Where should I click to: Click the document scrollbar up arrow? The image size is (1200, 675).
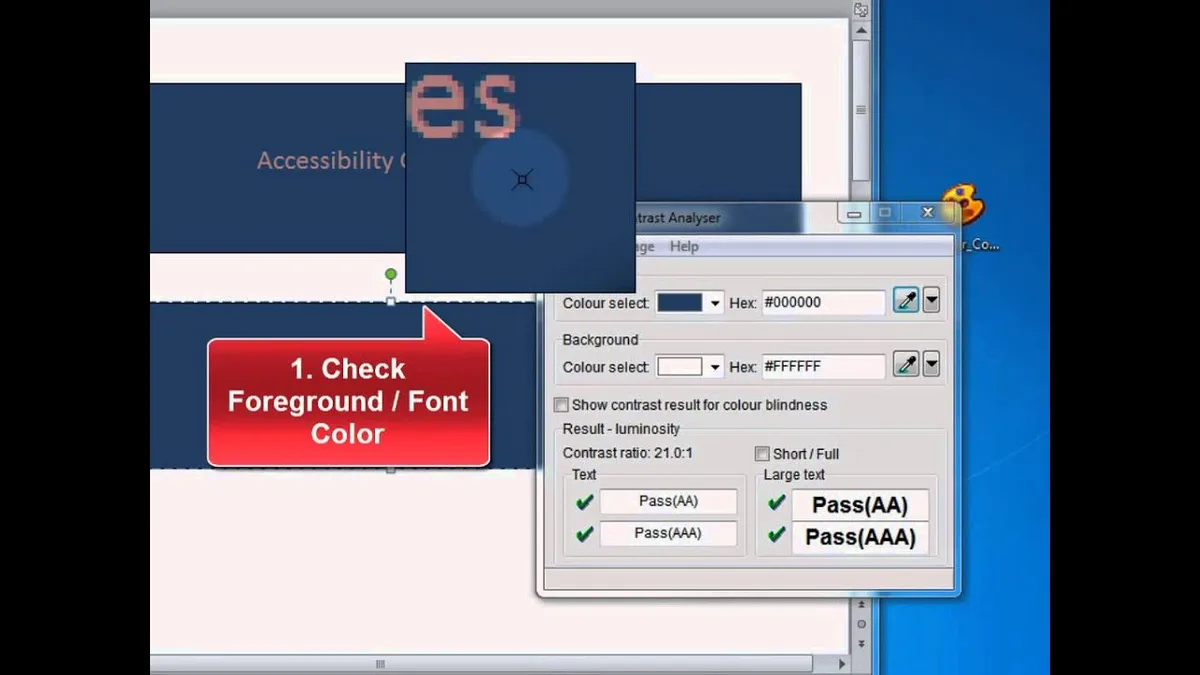(x=860, y=30)
